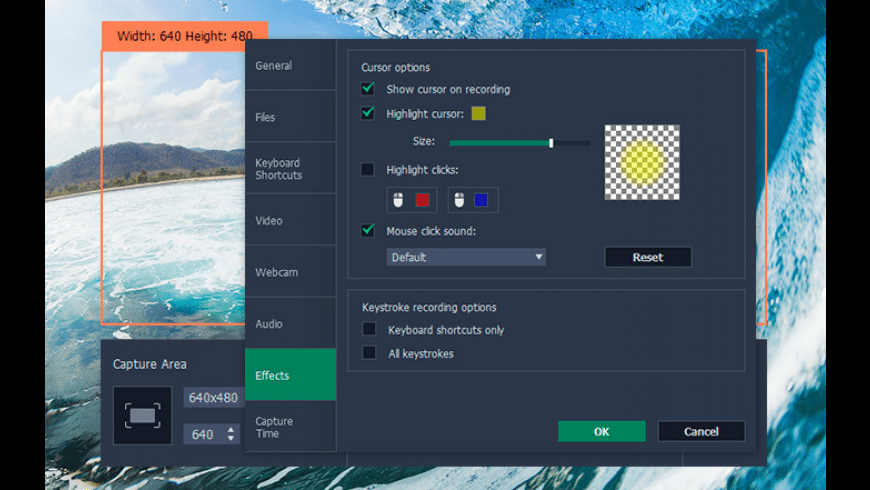
Task: Disable the Highlight cursor checkbox
Action: (368, 113)
